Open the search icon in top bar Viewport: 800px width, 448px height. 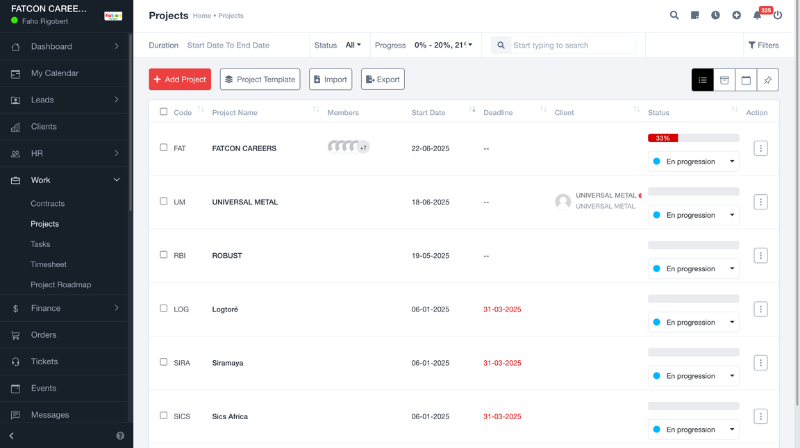(x=674, y=15)
